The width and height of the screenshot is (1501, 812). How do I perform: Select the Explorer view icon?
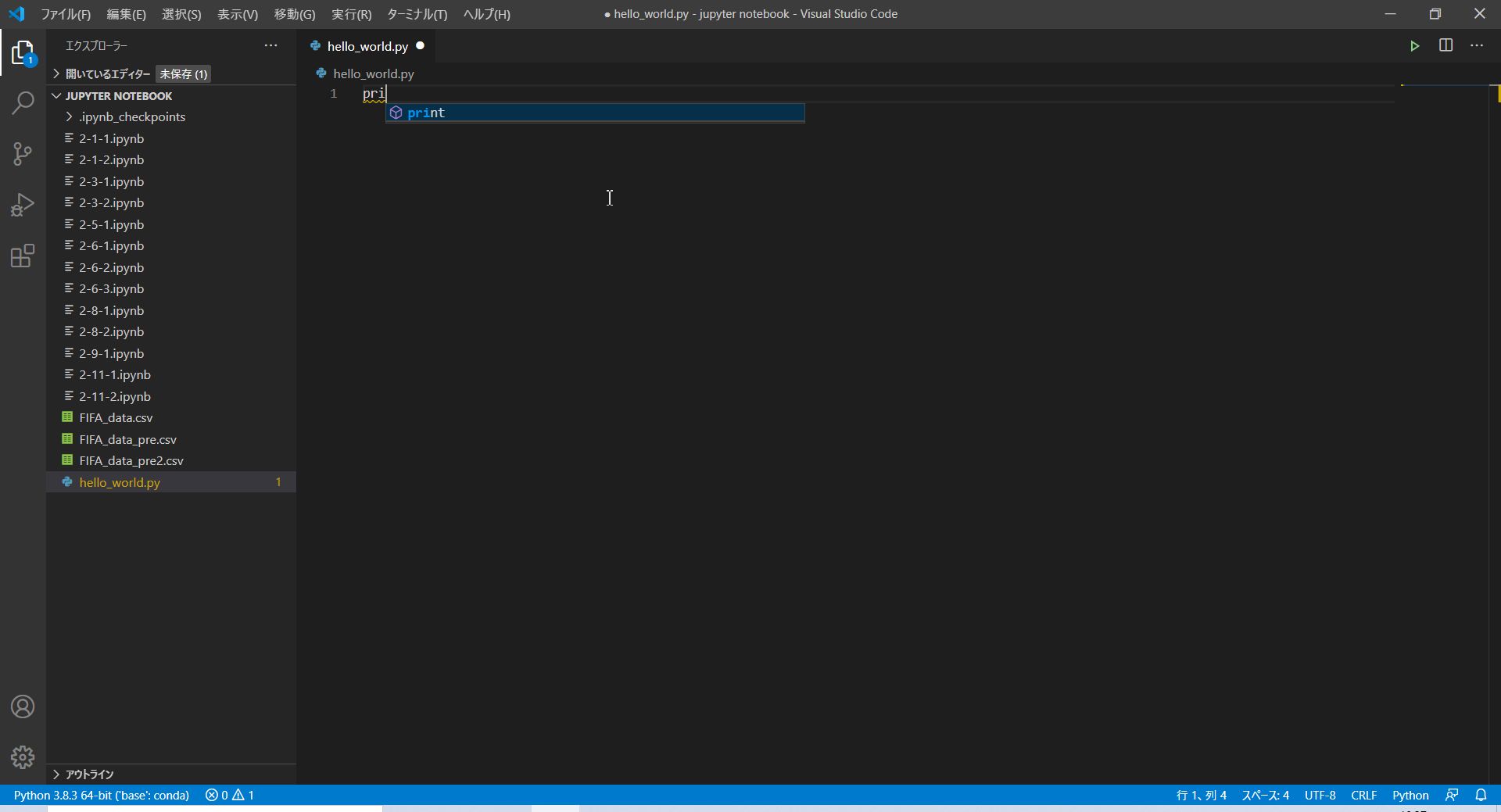pyautogui.click(x=23, y=52)
